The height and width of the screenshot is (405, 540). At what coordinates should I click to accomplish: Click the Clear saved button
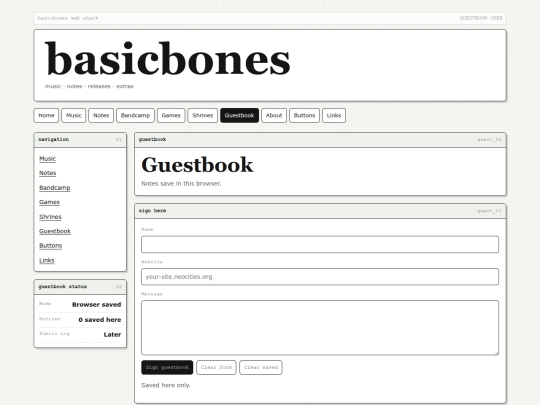click(x=261, y=367)
